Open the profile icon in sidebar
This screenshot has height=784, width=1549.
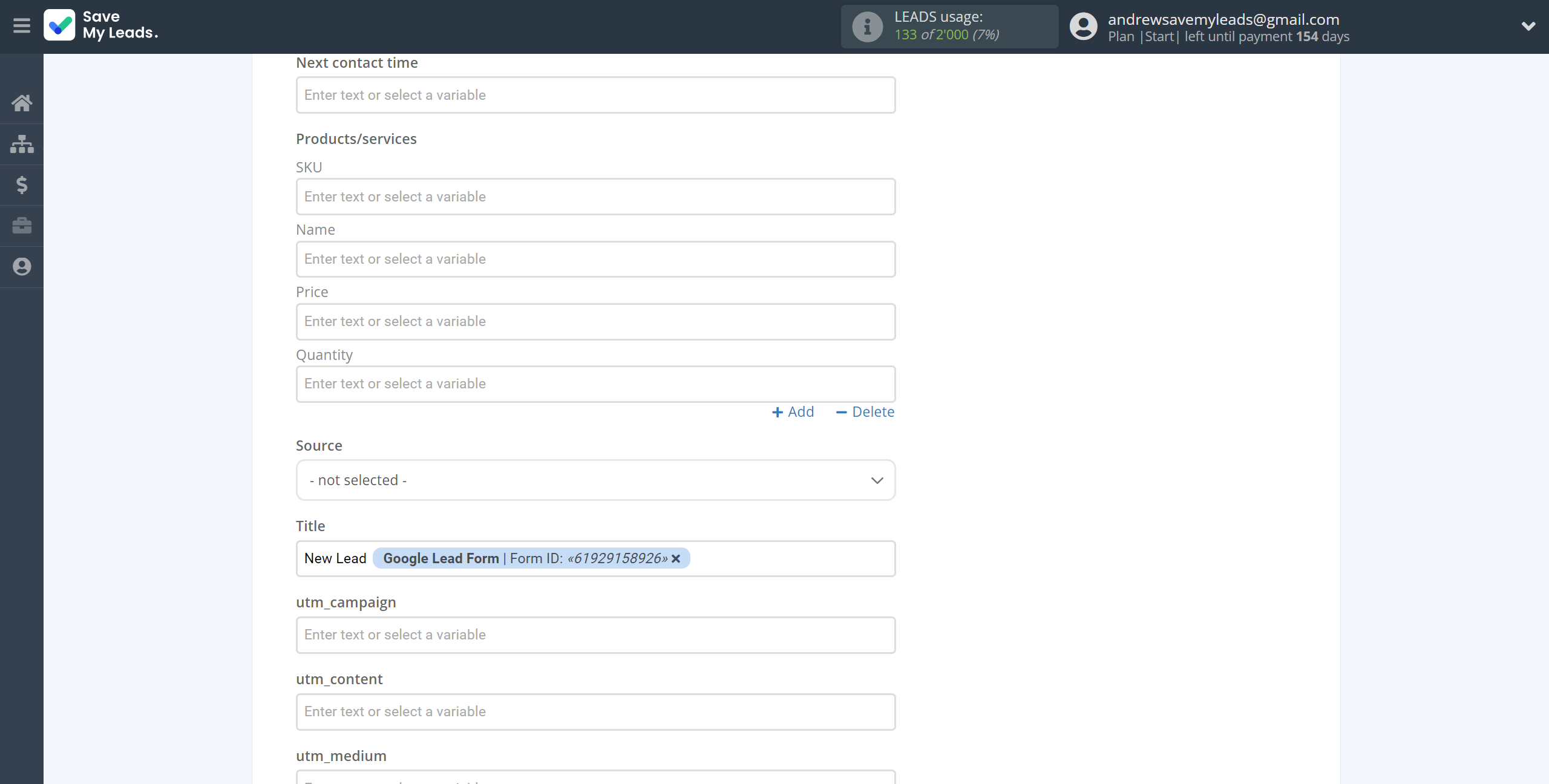[x=22, y=267]
